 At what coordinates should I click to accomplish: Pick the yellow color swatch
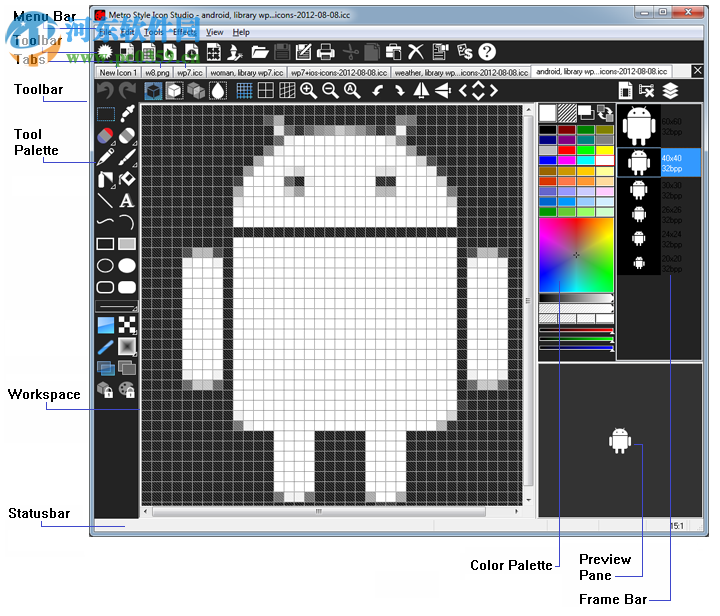tap(604, 150)
